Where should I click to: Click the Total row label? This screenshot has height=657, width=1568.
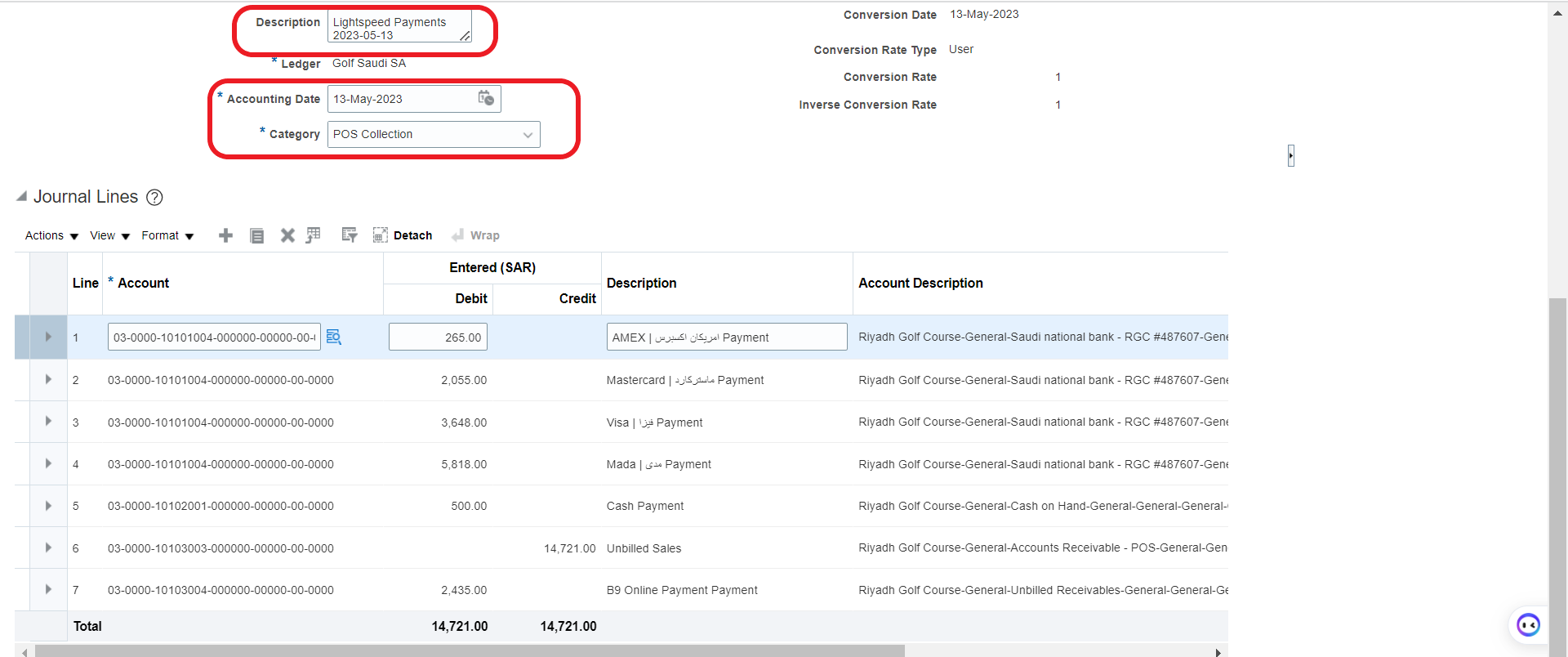(87, 626)
